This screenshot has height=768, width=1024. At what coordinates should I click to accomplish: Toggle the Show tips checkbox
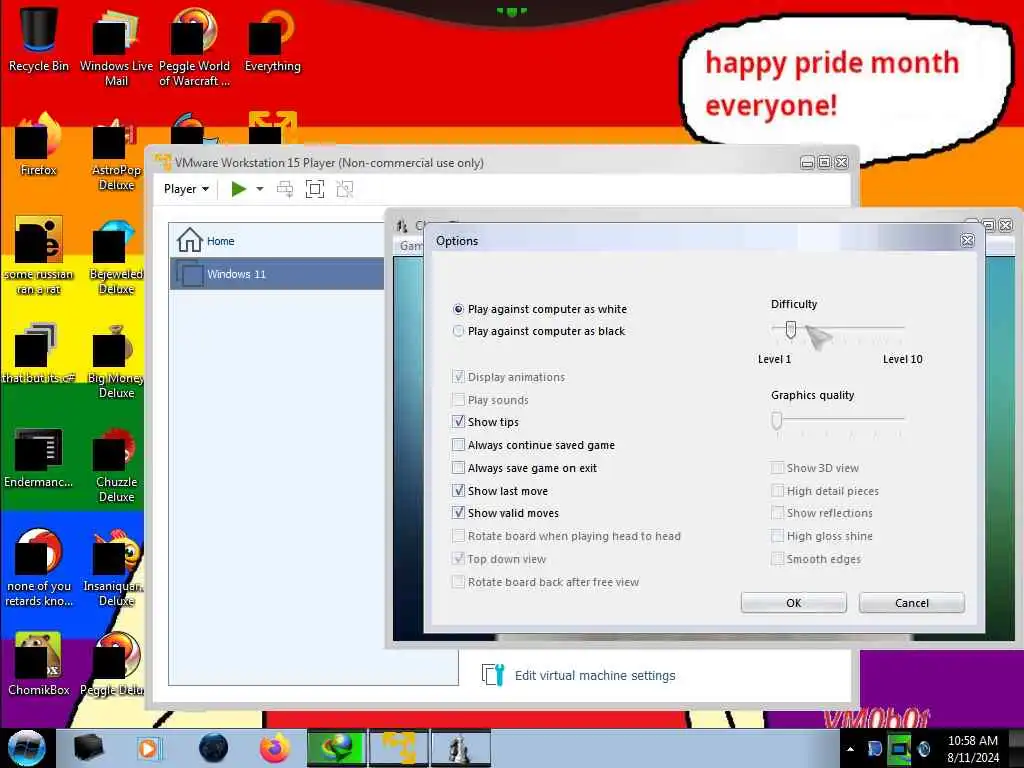pyautogui.click(x=458, y=422)
